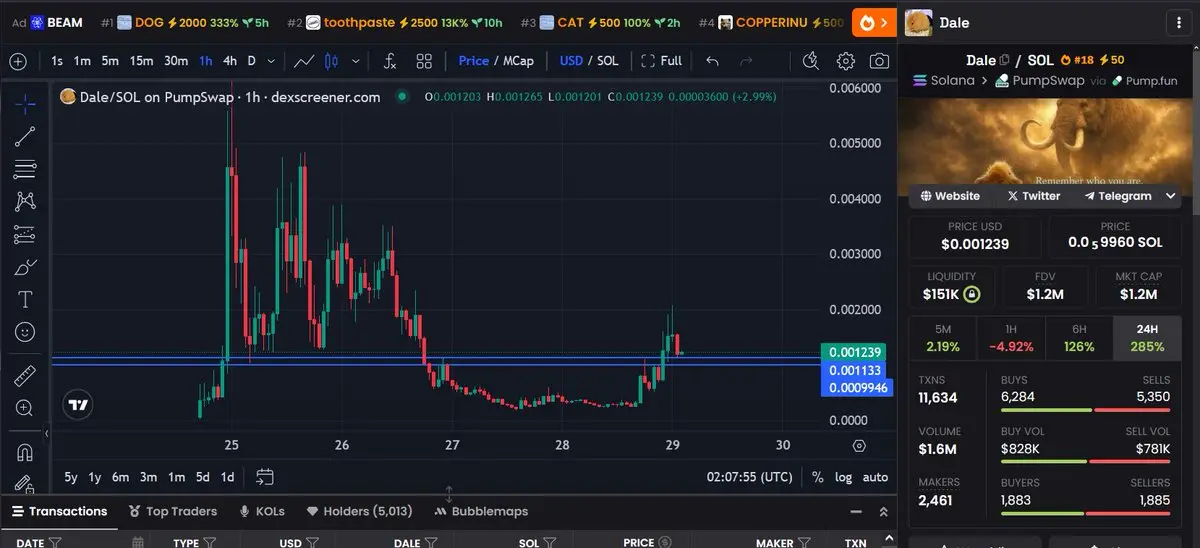
Task: Take a chart snapshot with the camera icon
Action: 879,61
